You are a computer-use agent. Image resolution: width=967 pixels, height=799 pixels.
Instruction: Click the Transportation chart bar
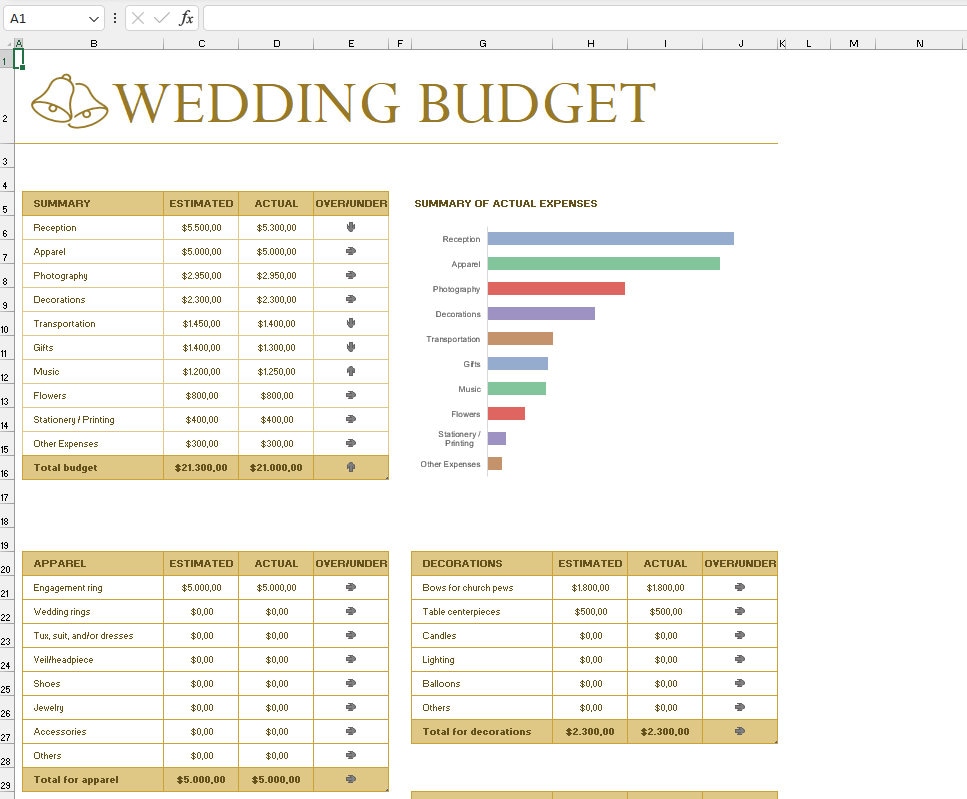pos(521,338)
